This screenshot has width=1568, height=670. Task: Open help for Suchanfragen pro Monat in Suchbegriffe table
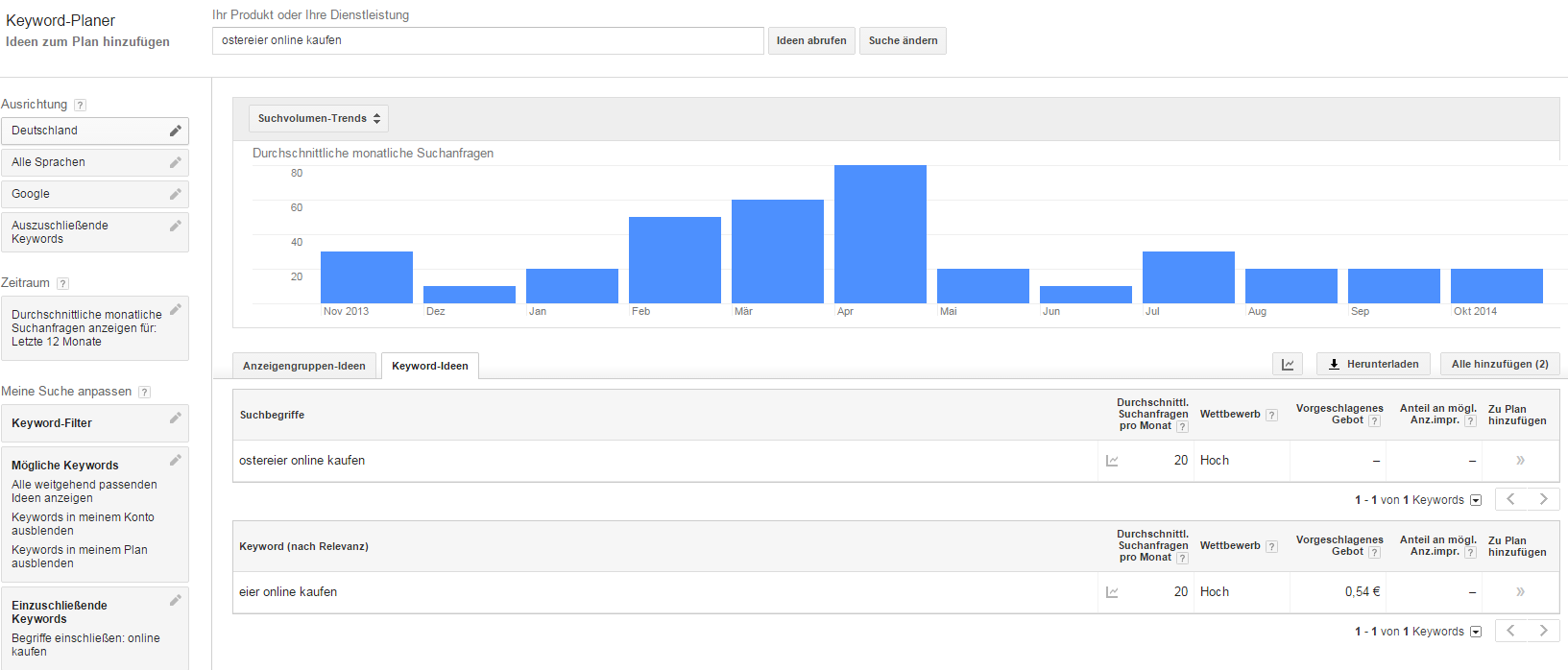(x=1182, y=426)
